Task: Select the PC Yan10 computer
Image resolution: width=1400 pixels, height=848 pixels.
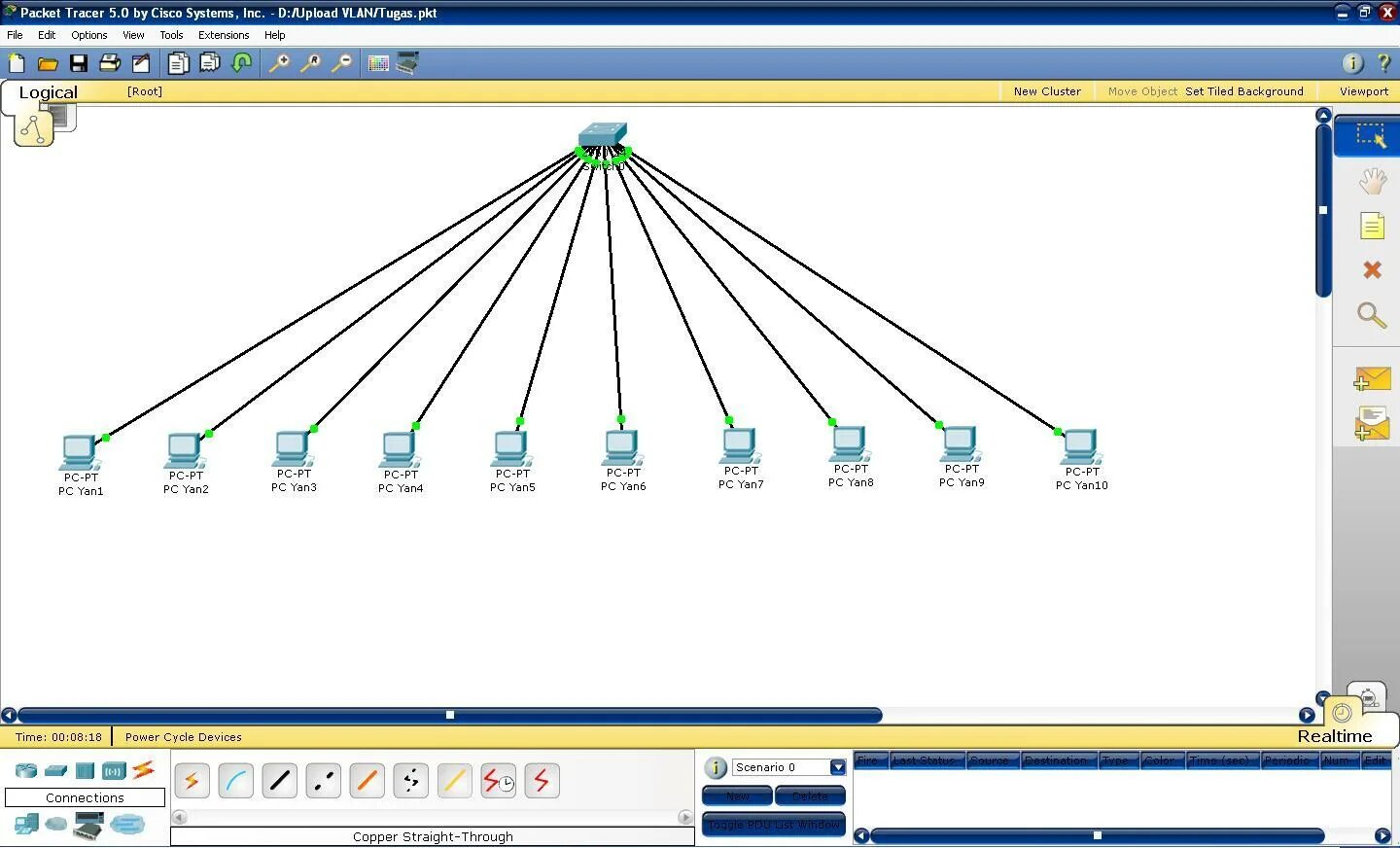Action: pyautogui.click(x=1080, y=448)
